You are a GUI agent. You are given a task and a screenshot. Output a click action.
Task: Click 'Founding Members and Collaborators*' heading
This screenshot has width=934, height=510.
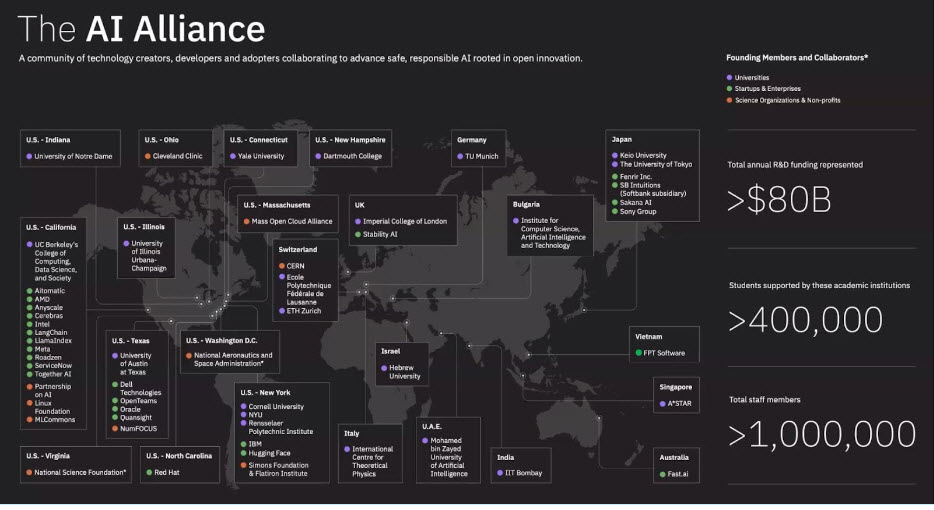(797, 58)
